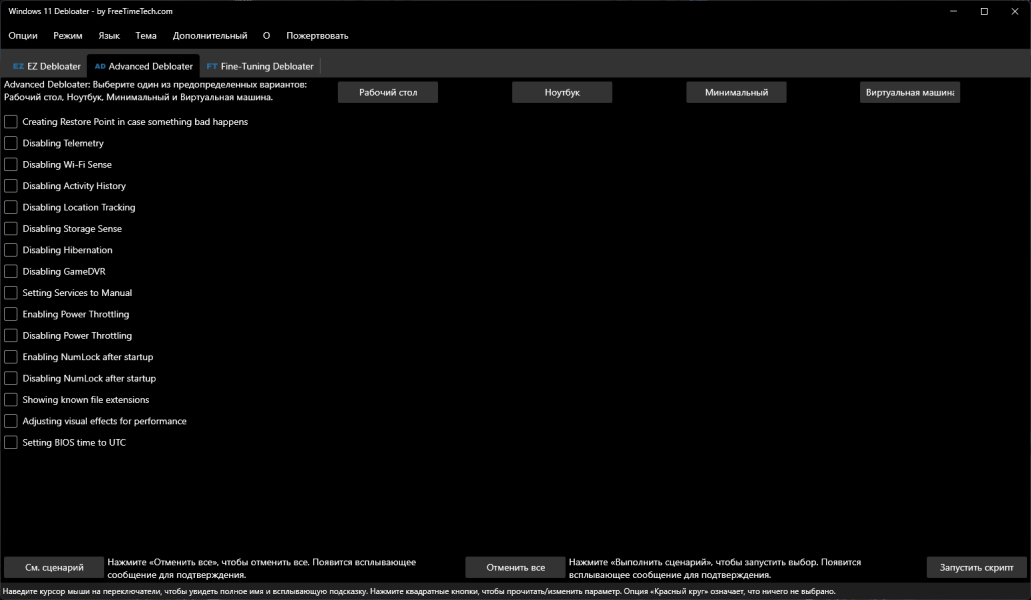This screenshot has width=1031, height=600.
Task: Tick Disabling Location Tracking checkbox
Action: pyautogui.click(x=11, y=207)
